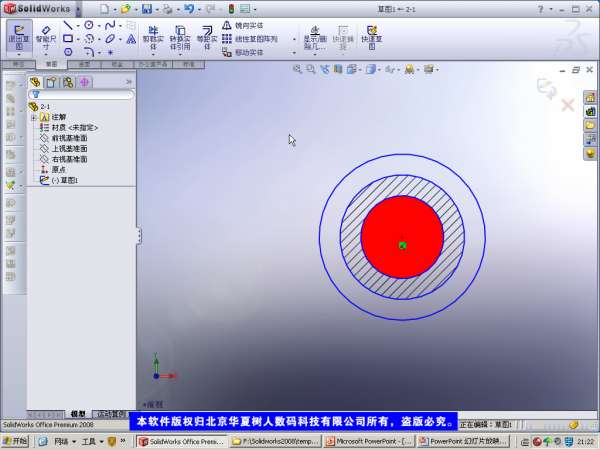Click the Windows Start (开始) button
600x450 pixels.
point(15,441)
